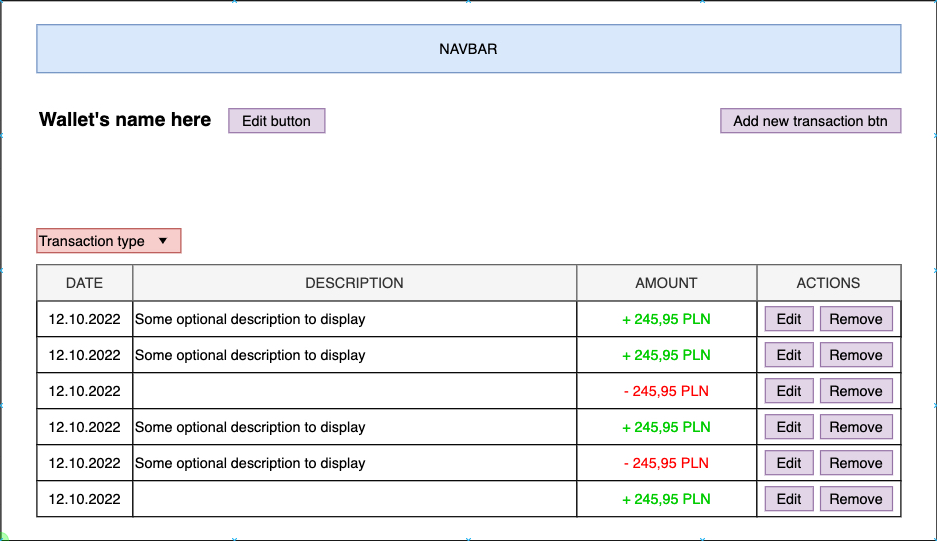Image resolution: width=937 pixels, height=541 pixels.
Task: Remove the red-amount transaction with no description
Action: (856, 391)
